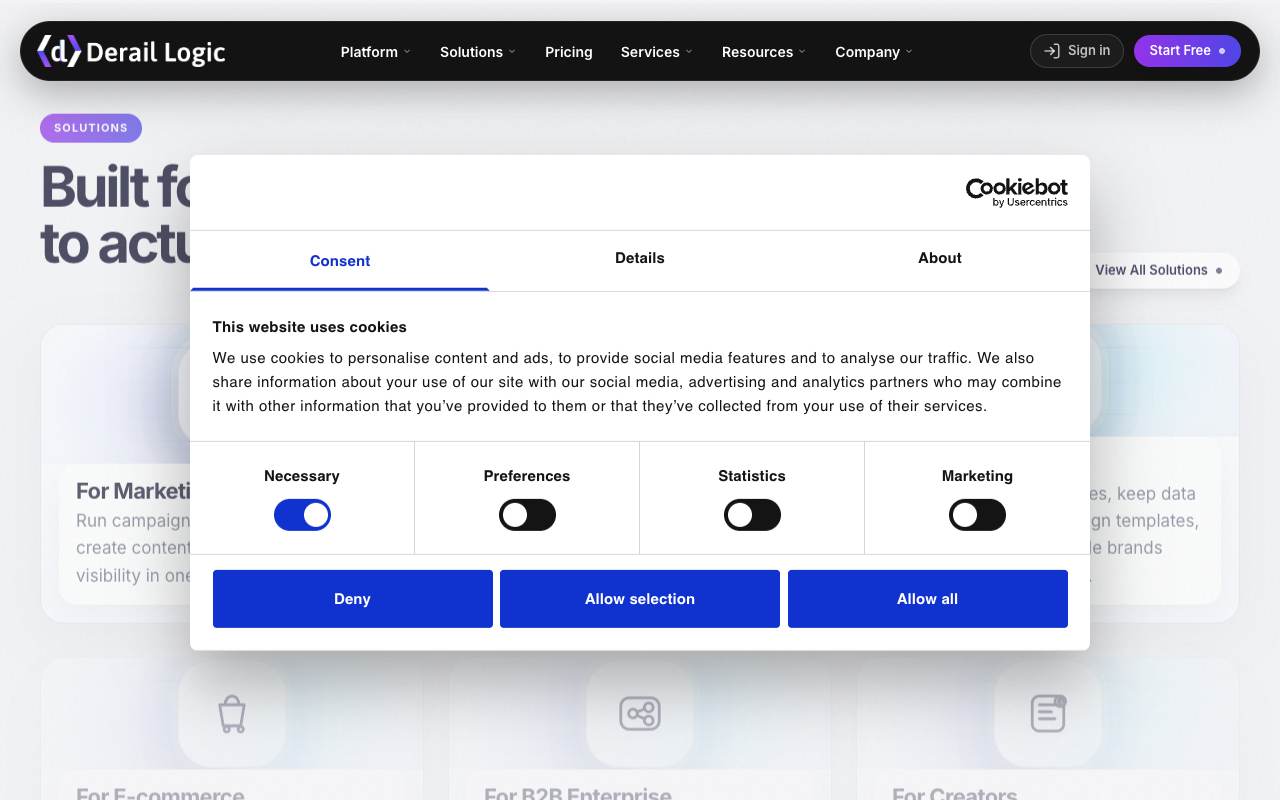Screen dimensions: 1280x800
Task: Accept cookies with Allow all
Action: (928, 599)
